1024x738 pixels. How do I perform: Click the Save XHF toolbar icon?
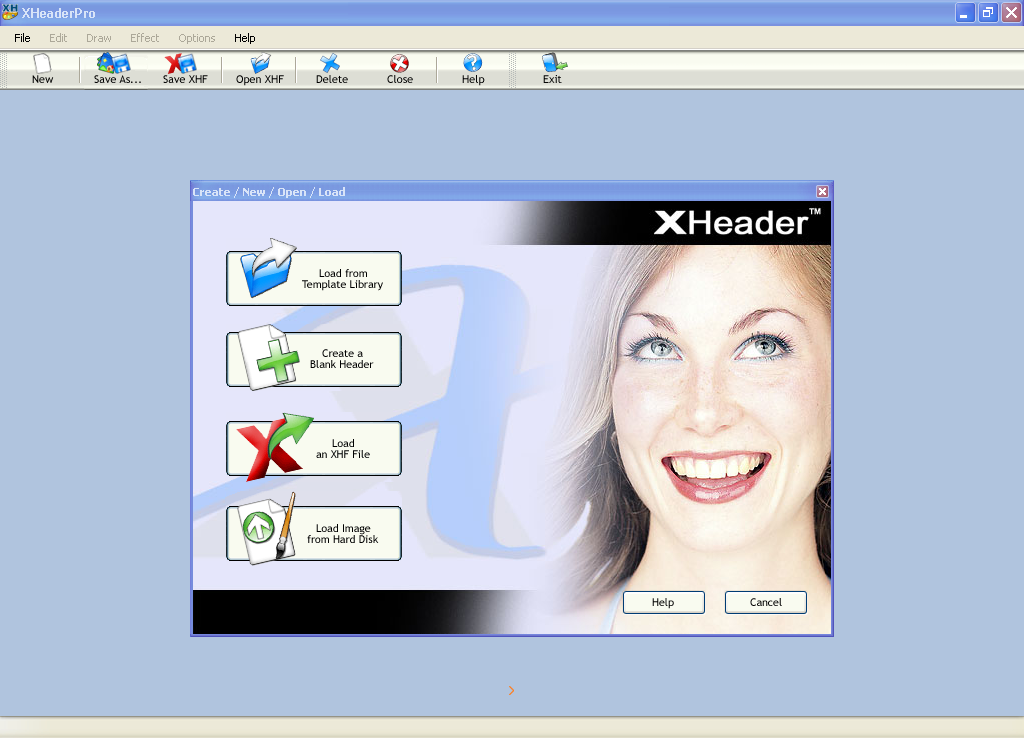coord(185,69)
